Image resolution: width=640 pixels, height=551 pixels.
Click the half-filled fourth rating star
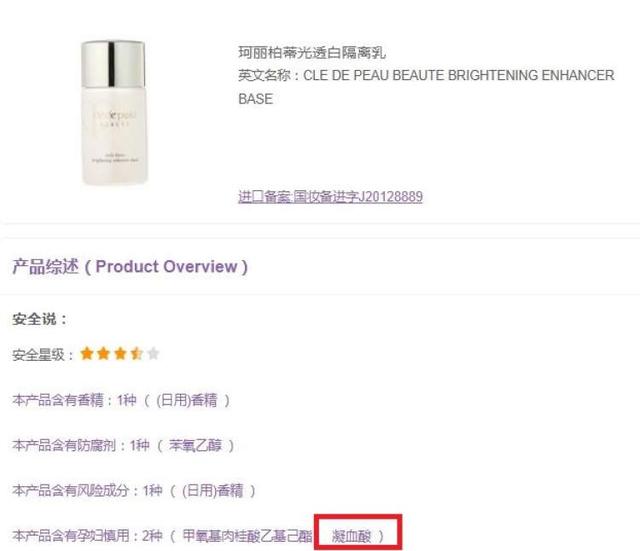tap(136, 353)
